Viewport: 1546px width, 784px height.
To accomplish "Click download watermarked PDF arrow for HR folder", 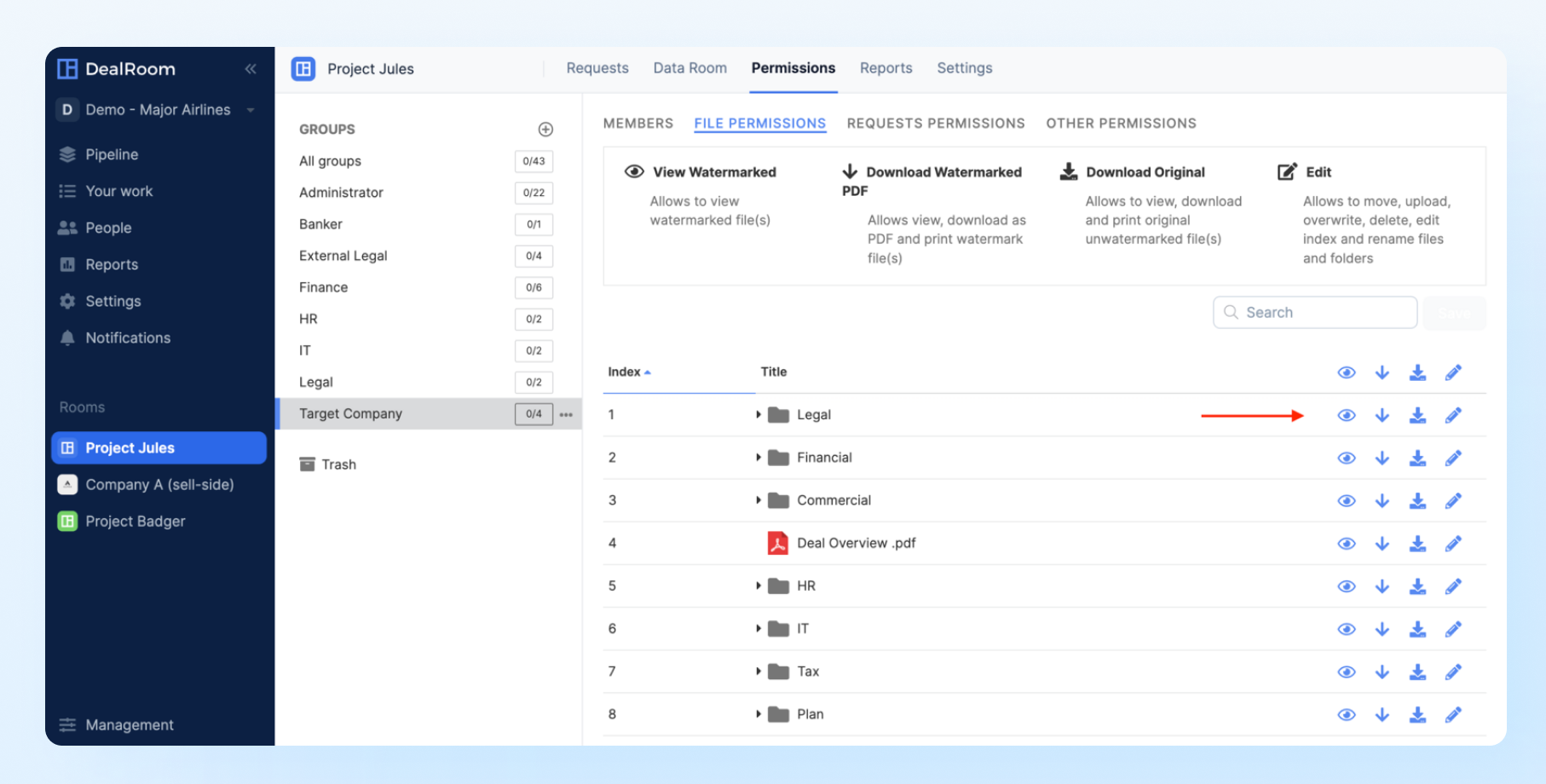I will tap(1382, 586).
